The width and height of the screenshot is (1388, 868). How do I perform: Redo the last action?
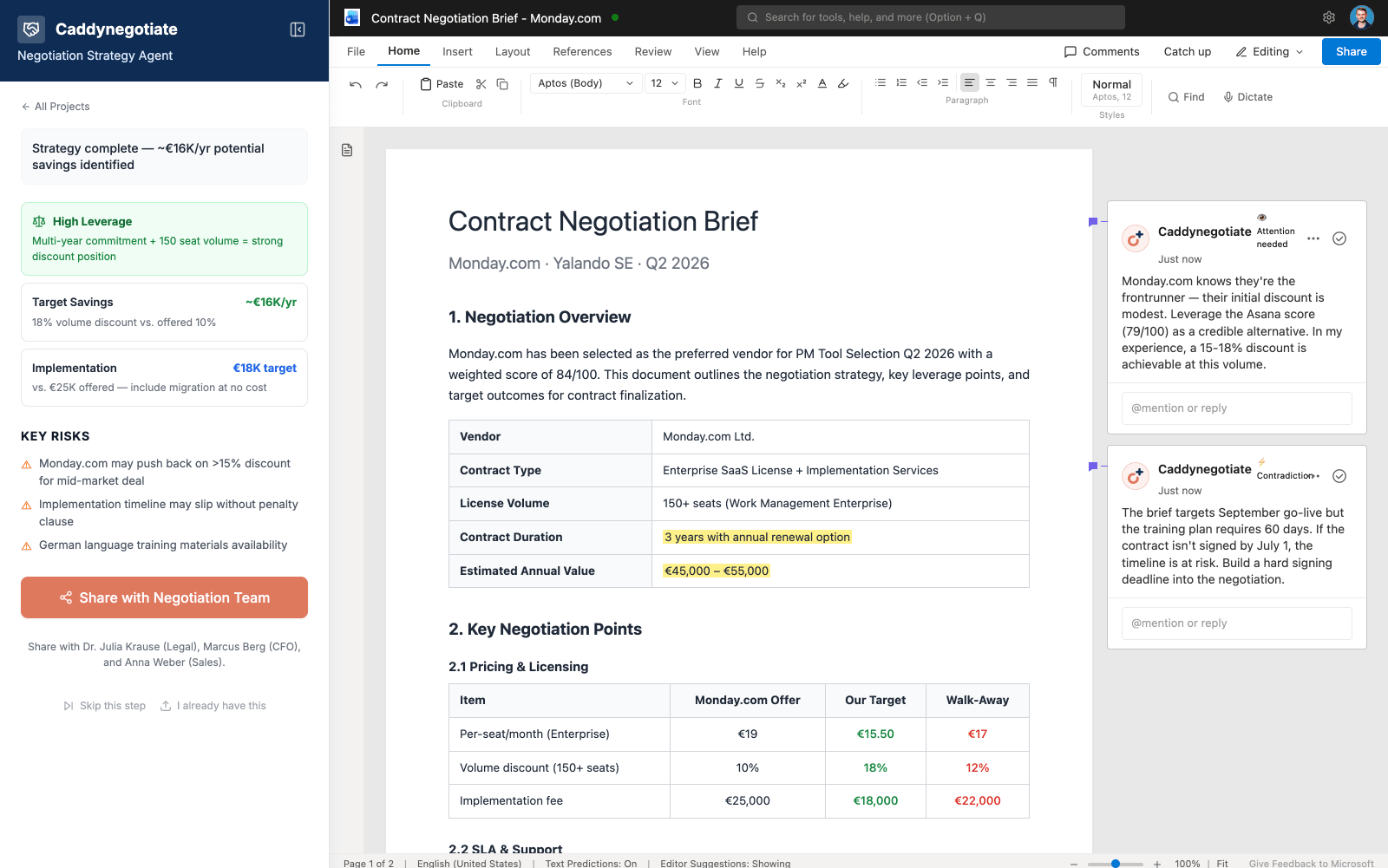coord(382,84)
